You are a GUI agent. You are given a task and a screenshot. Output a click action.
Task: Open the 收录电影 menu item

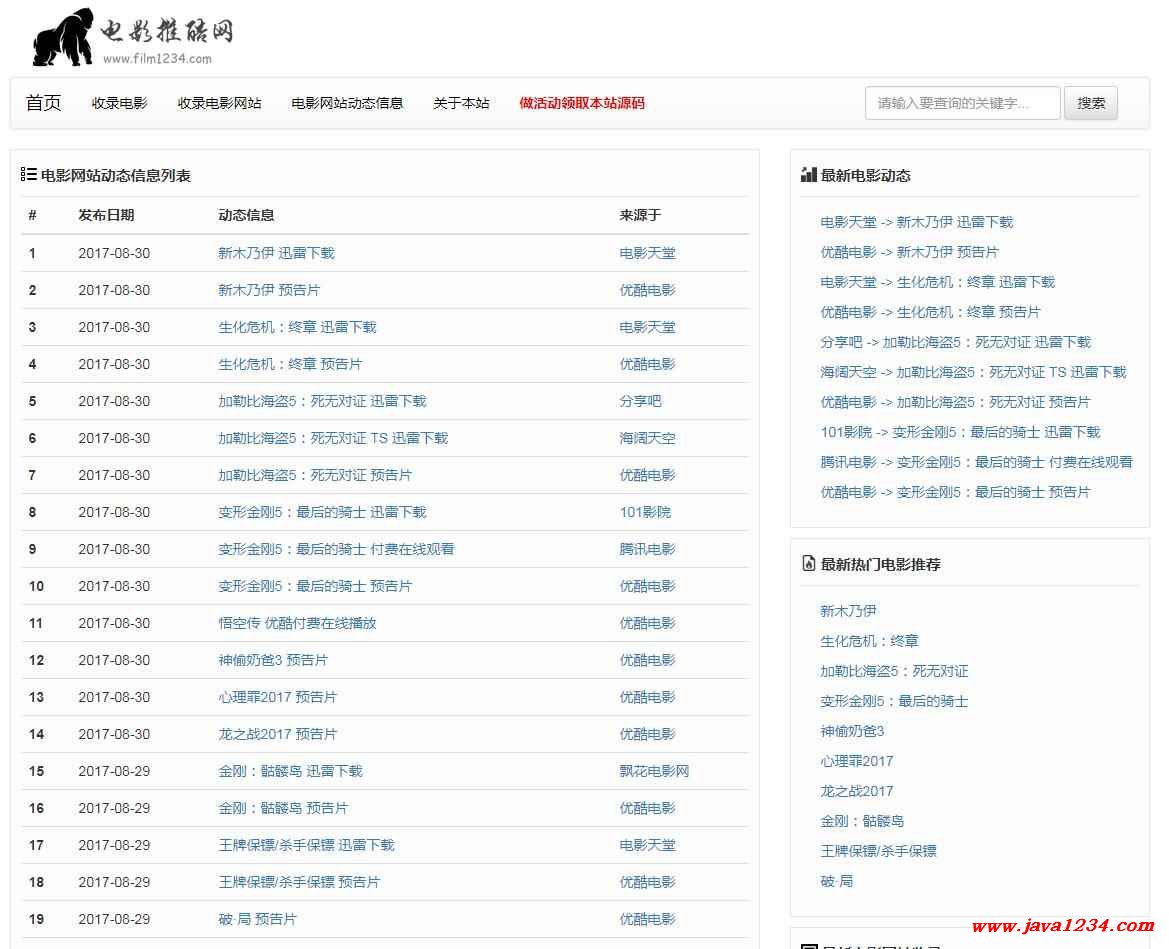(119, 103)
